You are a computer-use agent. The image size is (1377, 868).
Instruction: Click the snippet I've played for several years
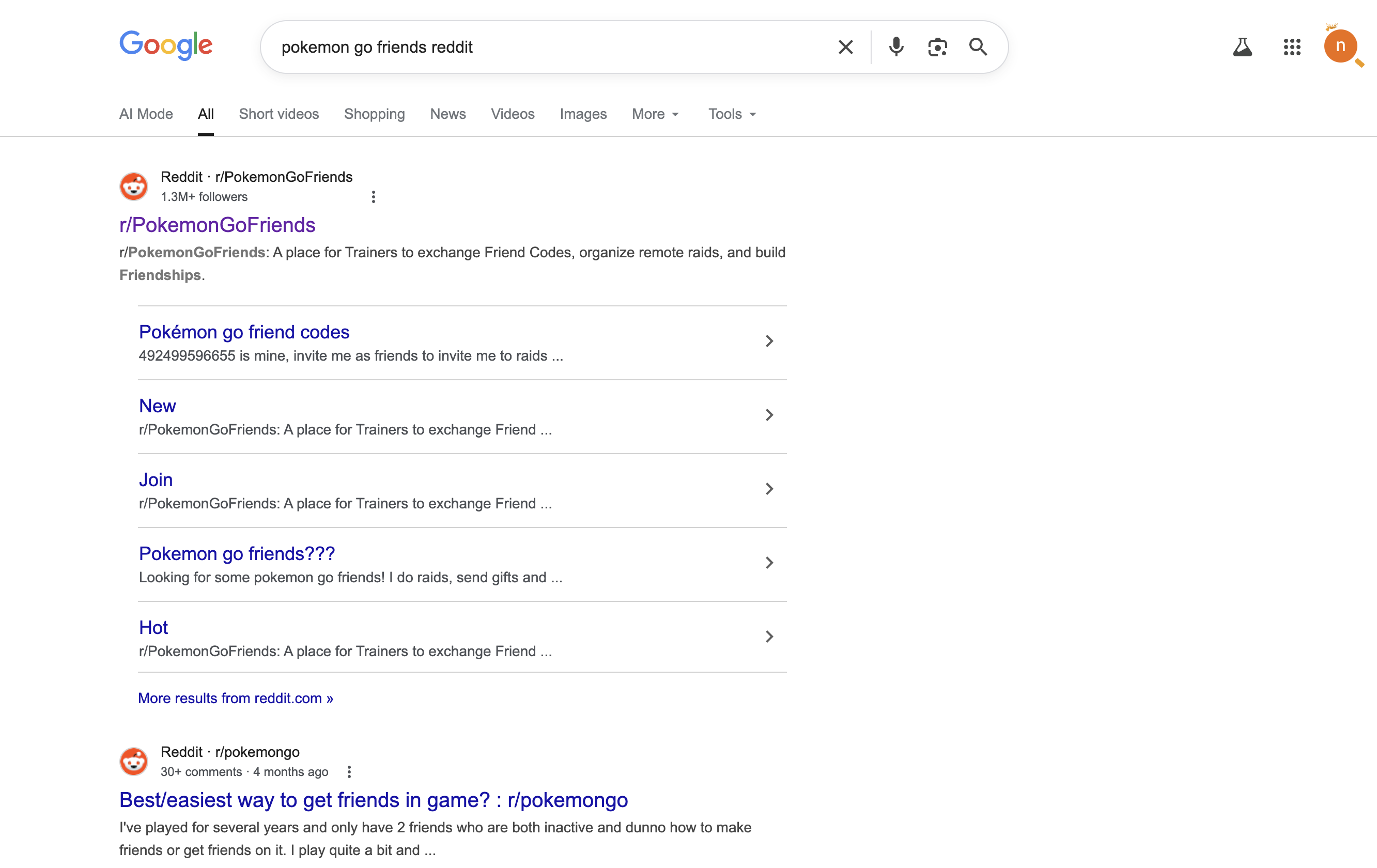[435, 838]
